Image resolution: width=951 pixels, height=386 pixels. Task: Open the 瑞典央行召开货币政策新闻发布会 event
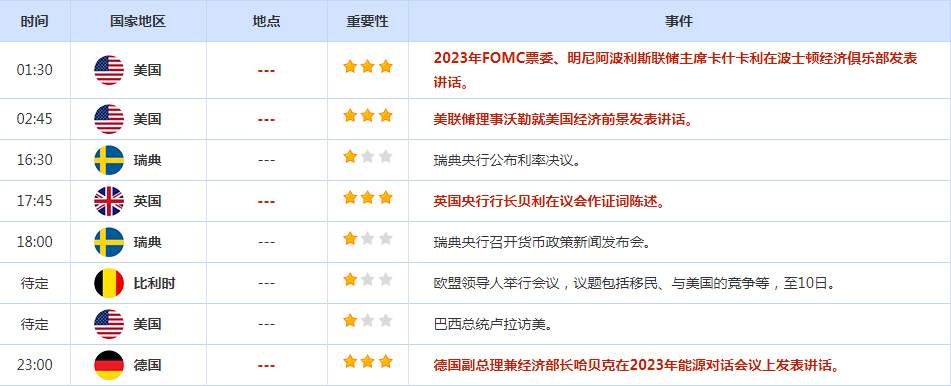point(542,243)
